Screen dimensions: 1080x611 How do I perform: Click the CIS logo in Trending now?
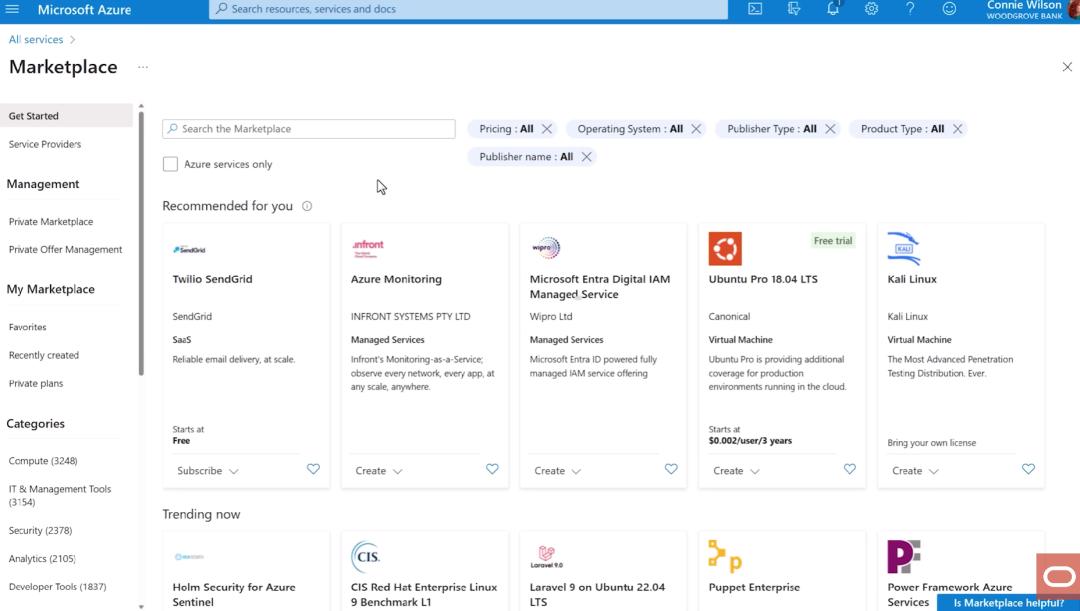coord(366,557)
